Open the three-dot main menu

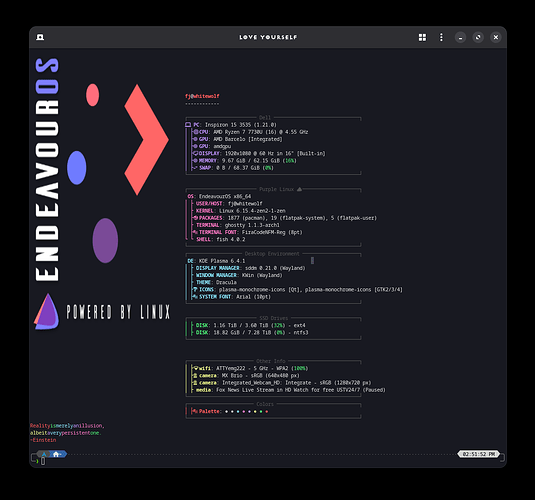pyautogui.click(x=441, y=37)
